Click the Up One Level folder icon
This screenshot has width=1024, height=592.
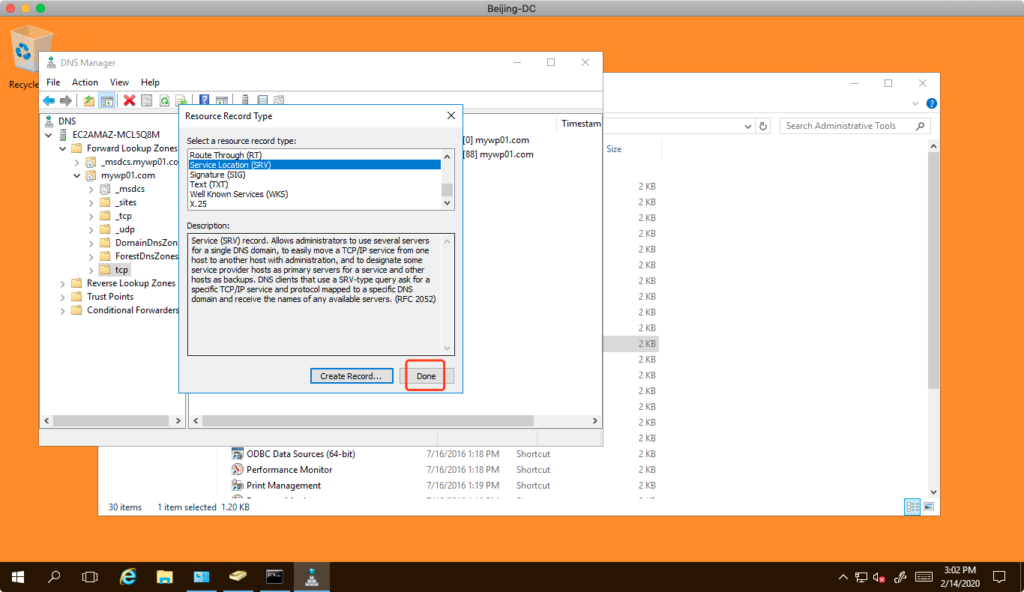pos(89,100)
